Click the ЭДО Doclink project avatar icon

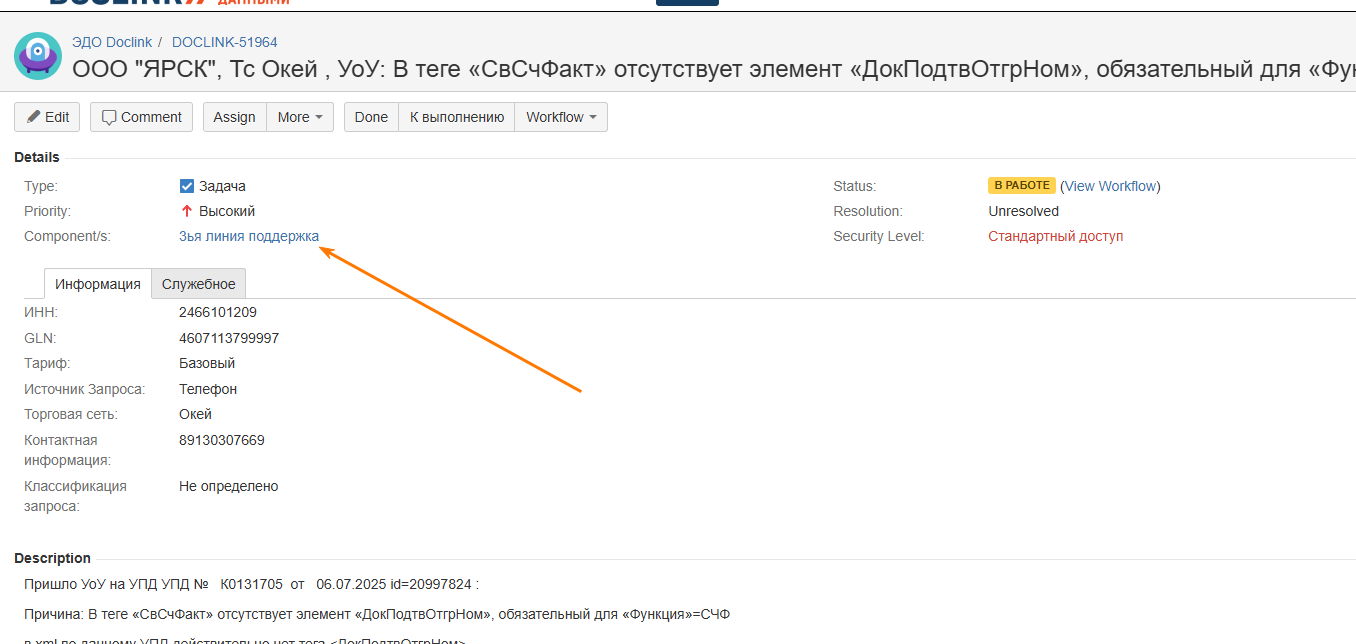(38, 56)
